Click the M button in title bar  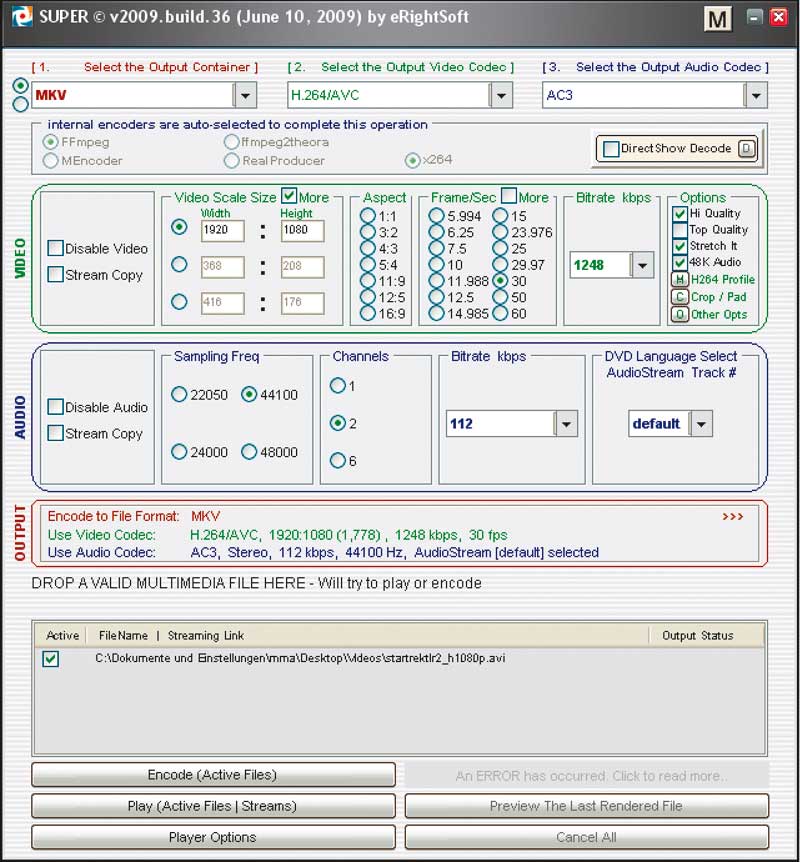point(717,19)
